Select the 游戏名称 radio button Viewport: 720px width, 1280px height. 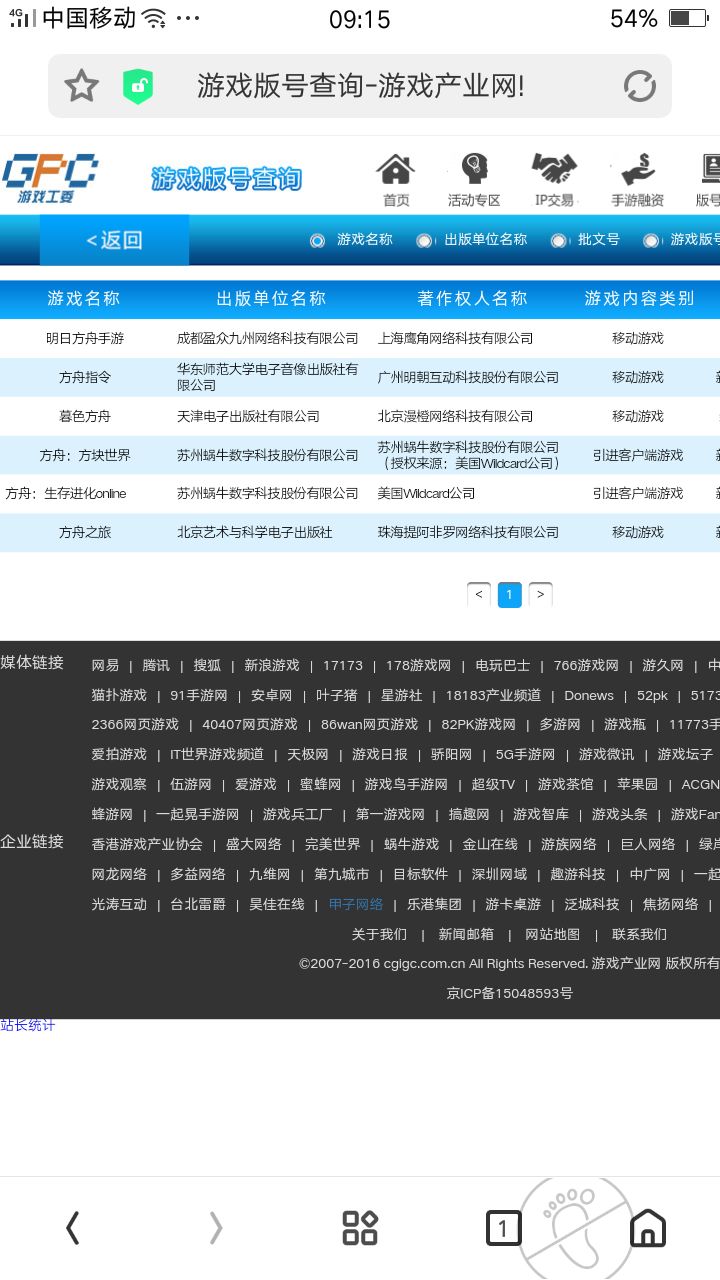[318, 240]
